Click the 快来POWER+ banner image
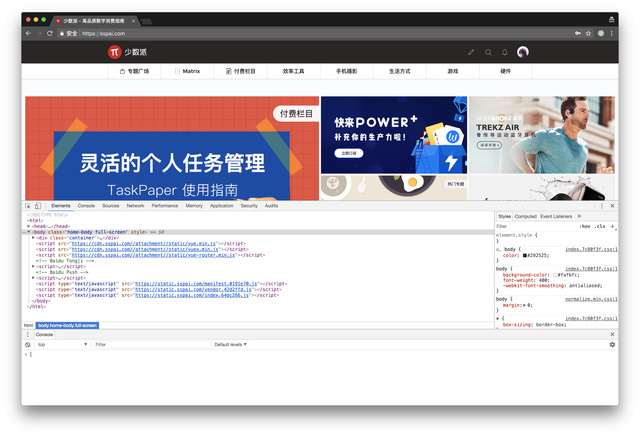 pos(394,135)
